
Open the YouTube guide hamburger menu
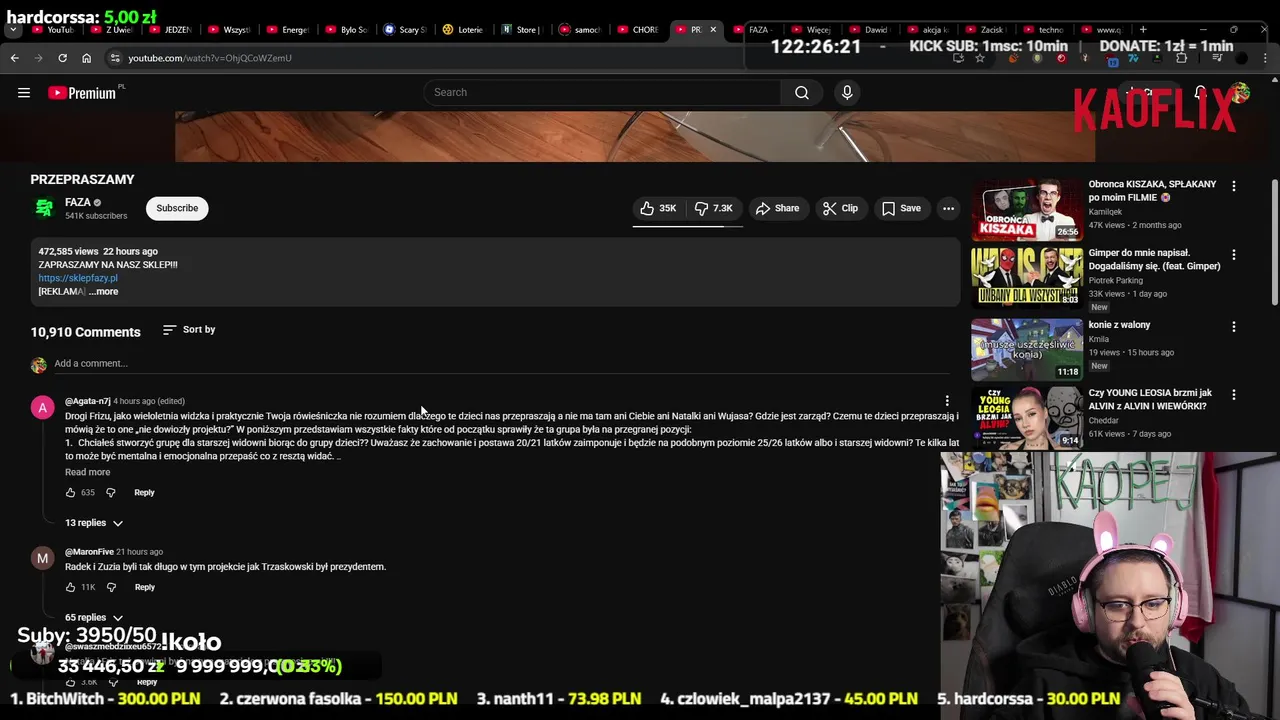[24, 93]
